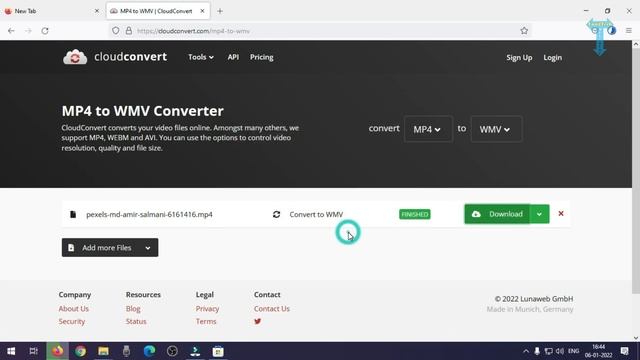640x360 pixels.
Task: Click the convert arrows icon before Convert to WMV
Action: click(276, 214)
